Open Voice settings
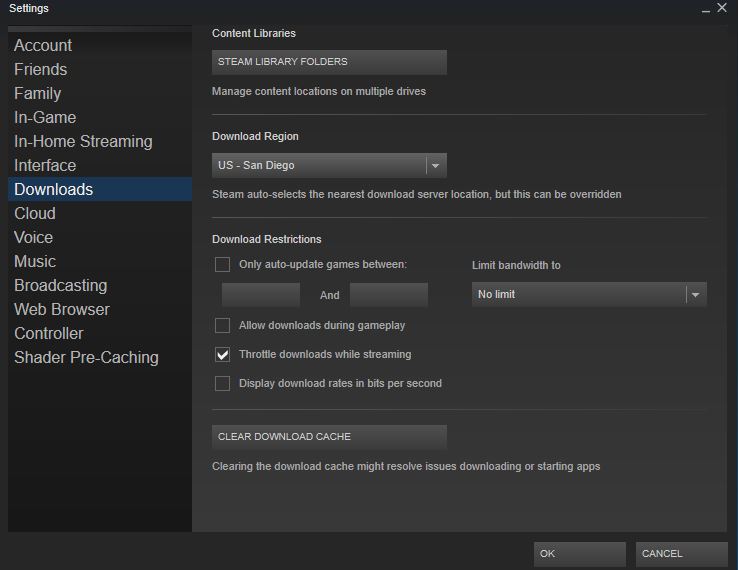Screen dimensions: 738x570 pyautogui.click(x=100, y=238)
